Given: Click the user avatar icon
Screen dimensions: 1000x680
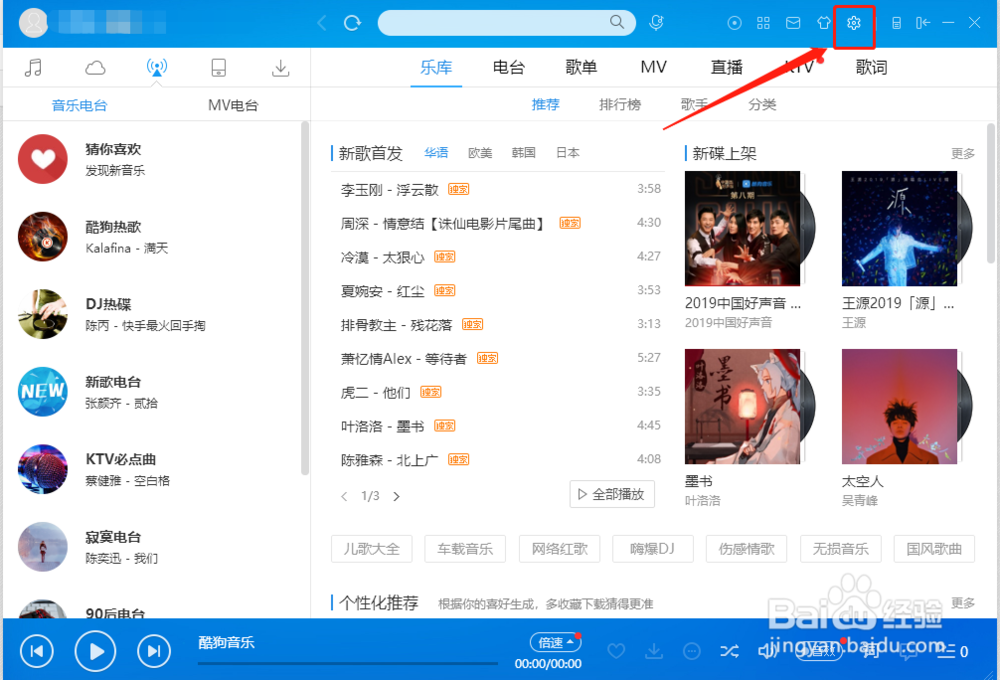Looking at the screenshot, I should click(x=33, y=23).
